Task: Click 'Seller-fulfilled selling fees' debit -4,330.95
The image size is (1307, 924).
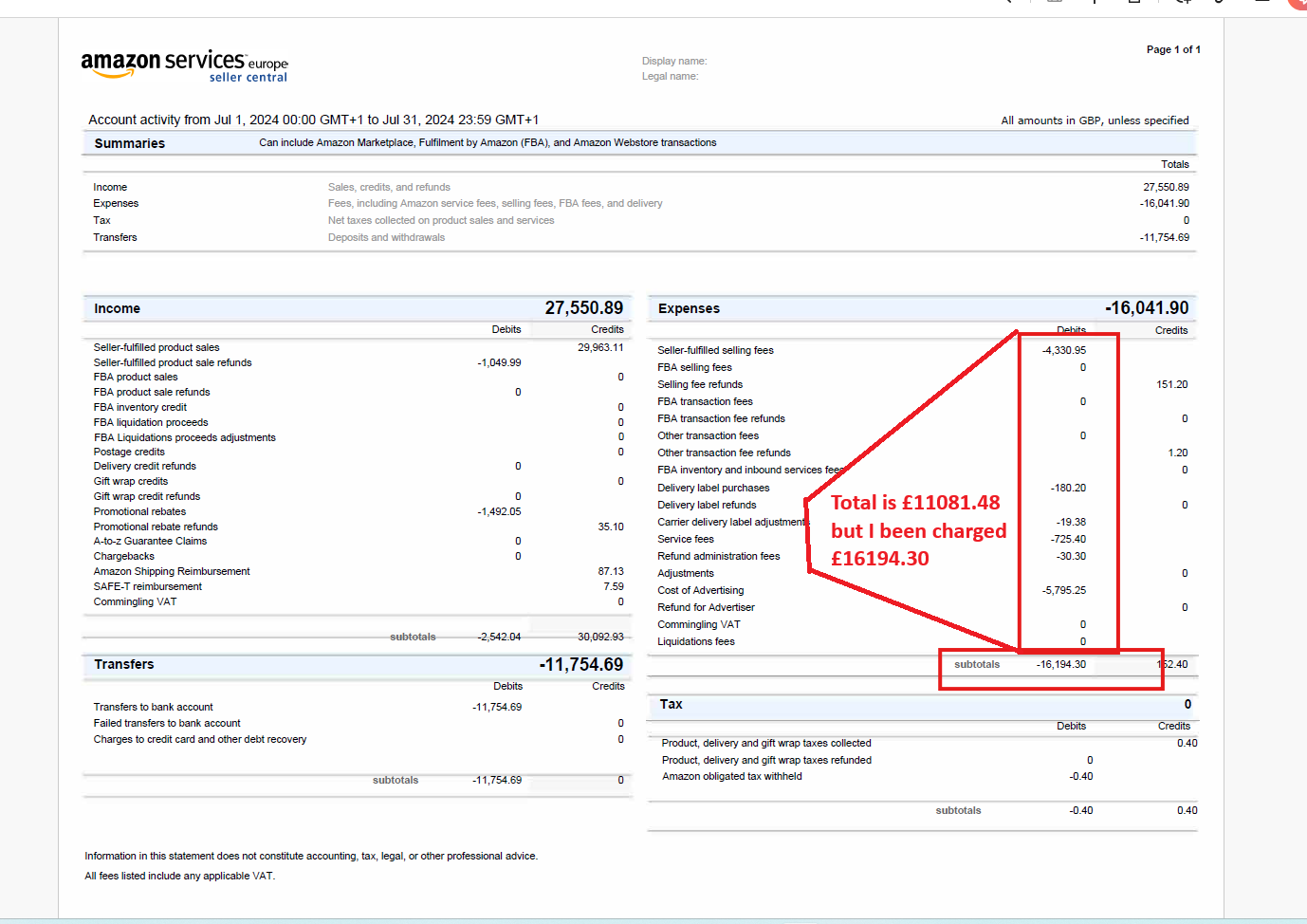Action: 1064,350
